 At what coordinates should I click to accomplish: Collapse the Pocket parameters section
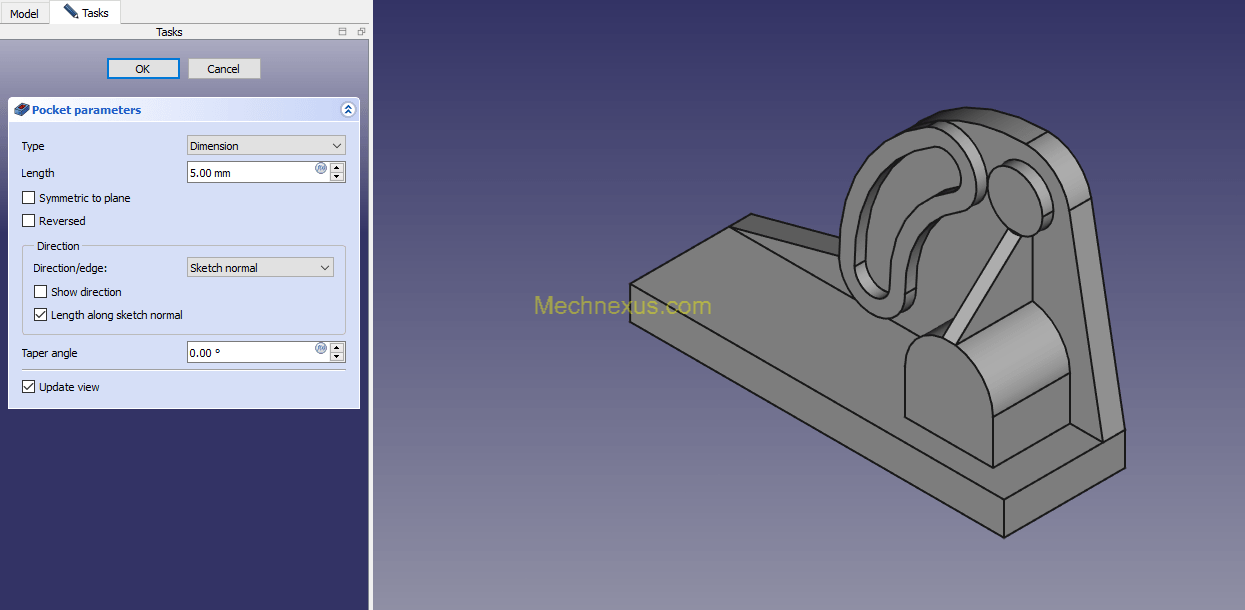click(x=348, y=110)
